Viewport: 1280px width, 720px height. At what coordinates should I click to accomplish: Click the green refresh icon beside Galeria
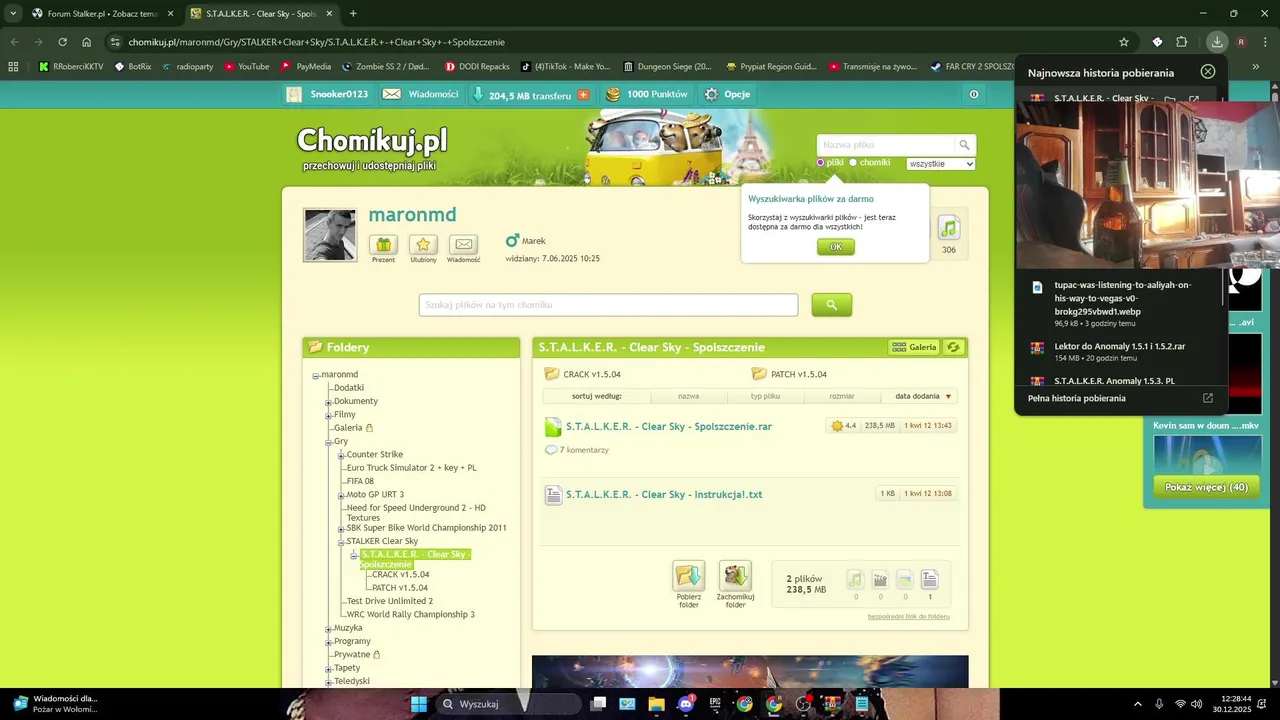pos(953,347)
